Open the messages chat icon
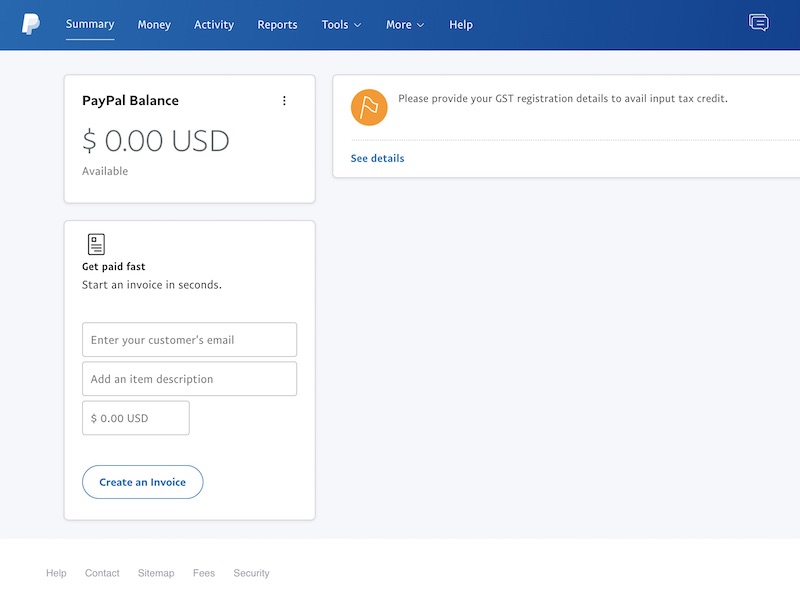The height and width of the screenshot is (591, 800). coord(759,23)
